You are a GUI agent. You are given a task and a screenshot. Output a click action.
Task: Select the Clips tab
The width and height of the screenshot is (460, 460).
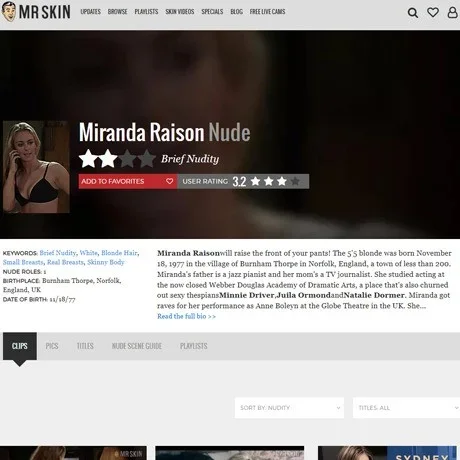click(20, 346)
